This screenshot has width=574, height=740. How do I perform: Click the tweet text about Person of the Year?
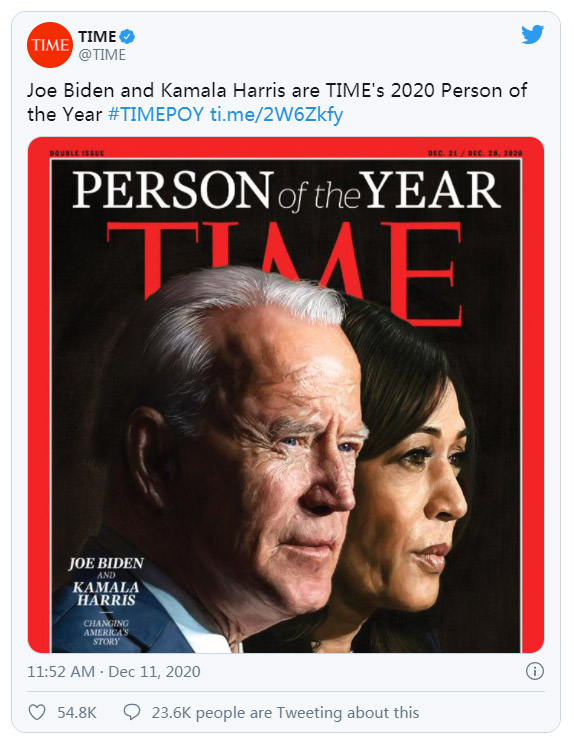click(277, 102)
